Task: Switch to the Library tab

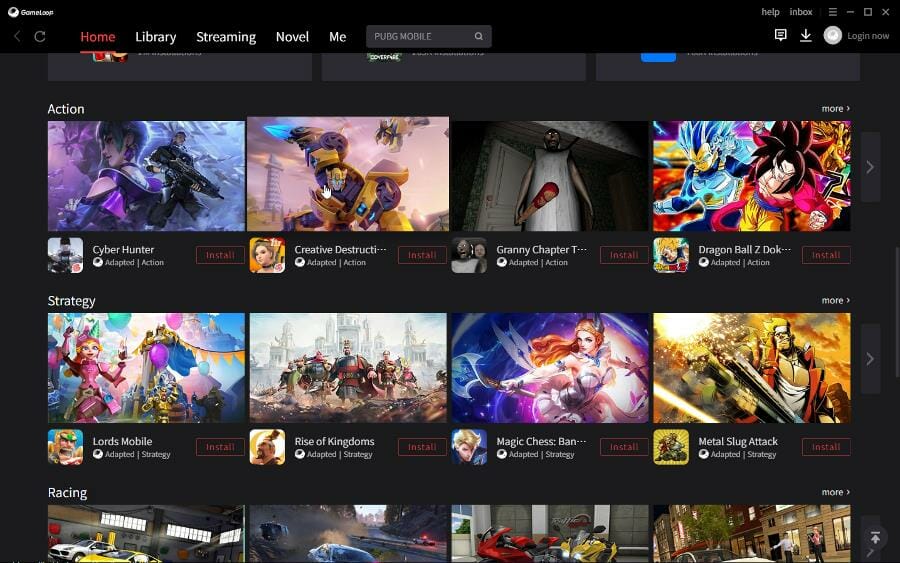Action: click(x=156, y=37)
